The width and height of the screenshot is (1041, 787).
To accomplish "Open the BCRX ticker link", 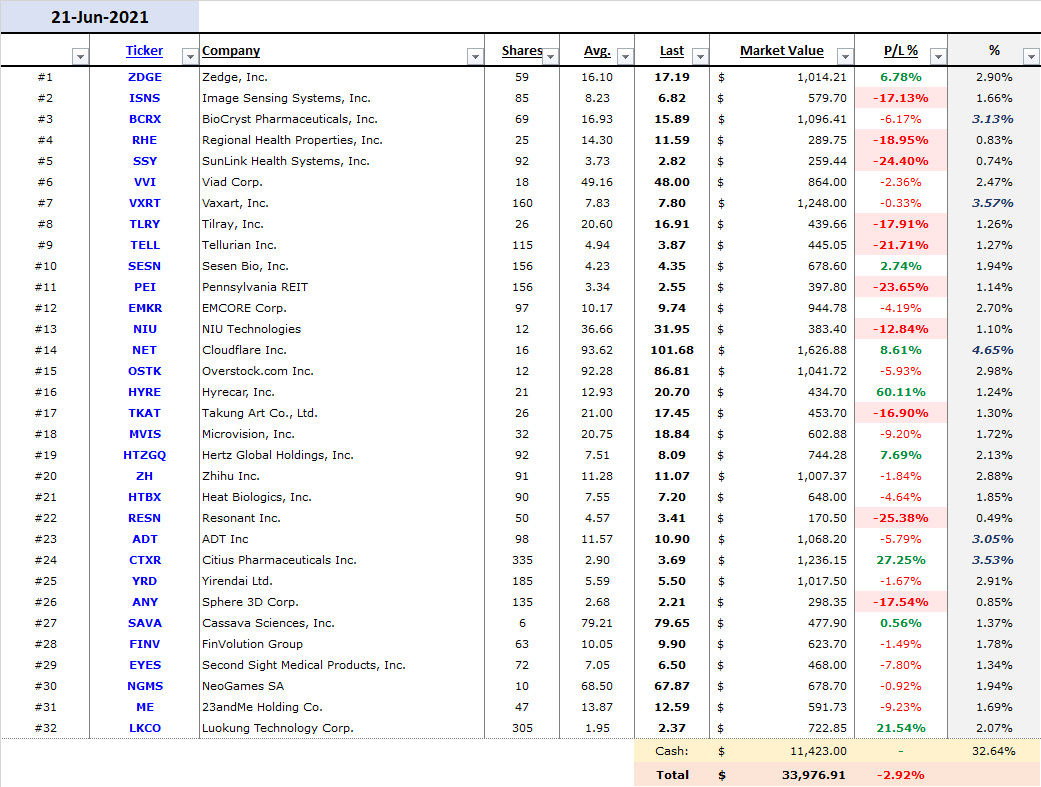I will click(x=145, y=119).
